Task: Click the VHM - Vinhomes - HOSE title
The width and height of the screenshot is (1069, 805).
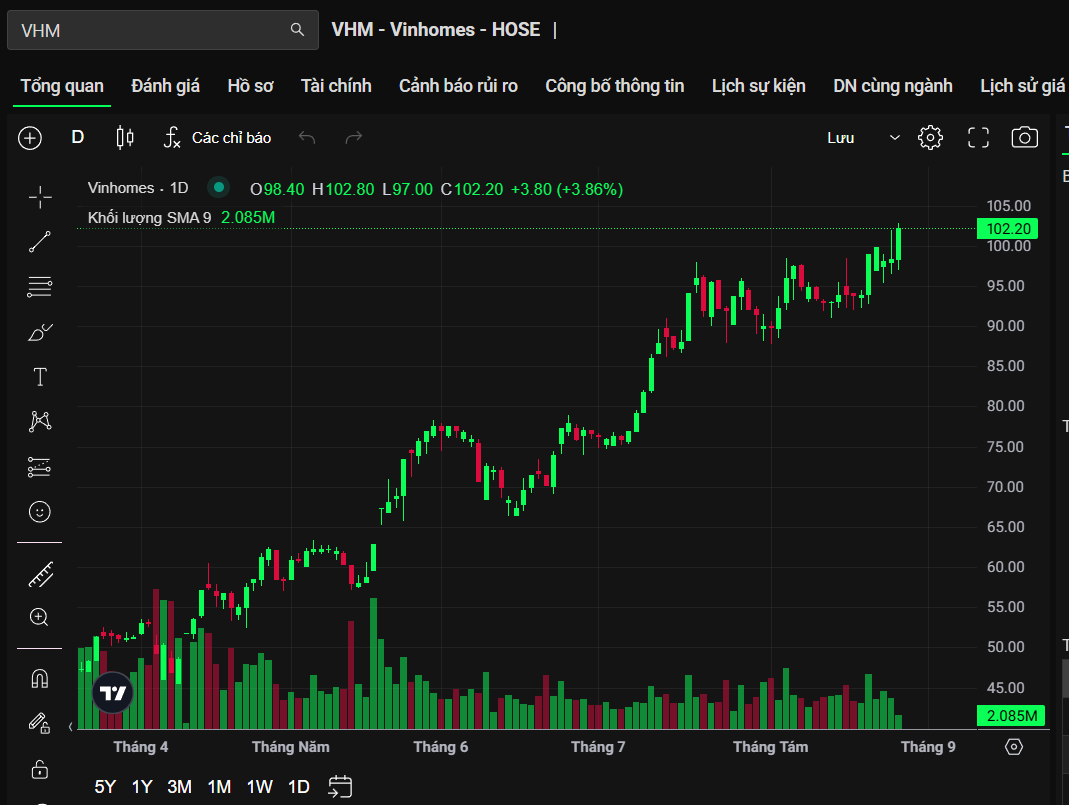Action: coord(436,30)
